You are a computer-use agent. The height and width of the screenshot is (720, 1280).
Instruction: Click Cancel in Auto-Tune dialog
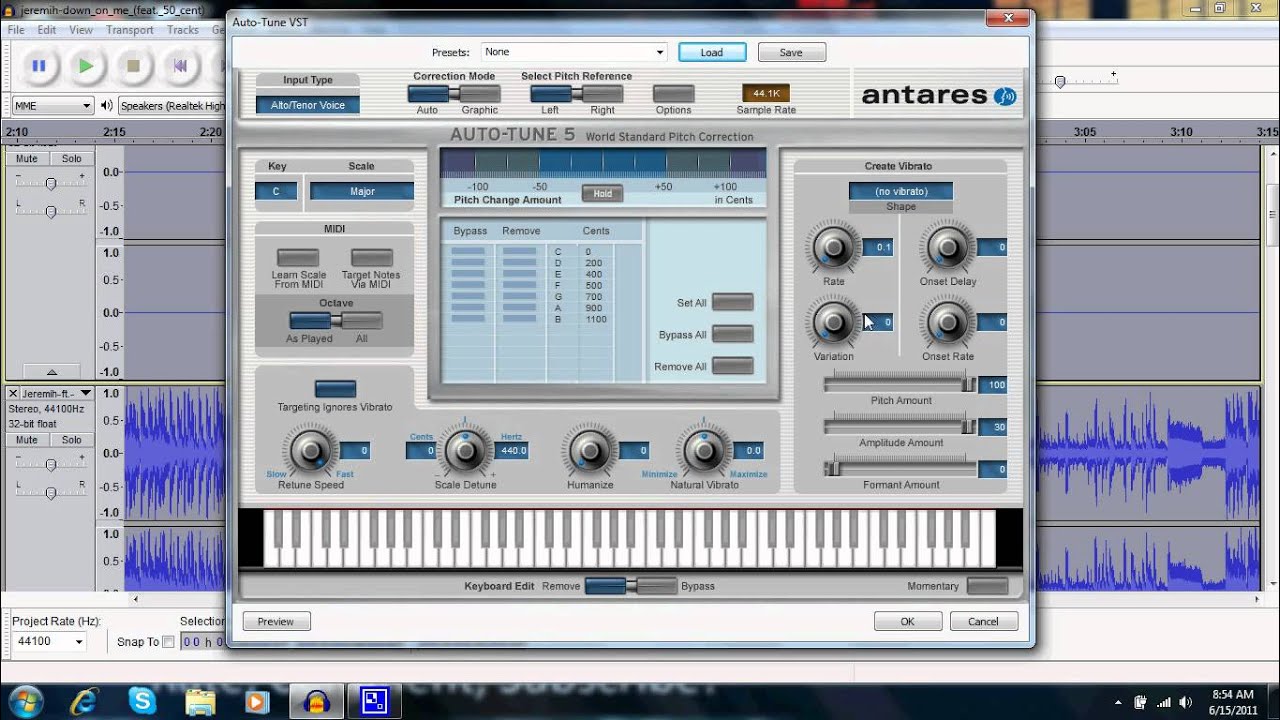click(x=983, y=621)
